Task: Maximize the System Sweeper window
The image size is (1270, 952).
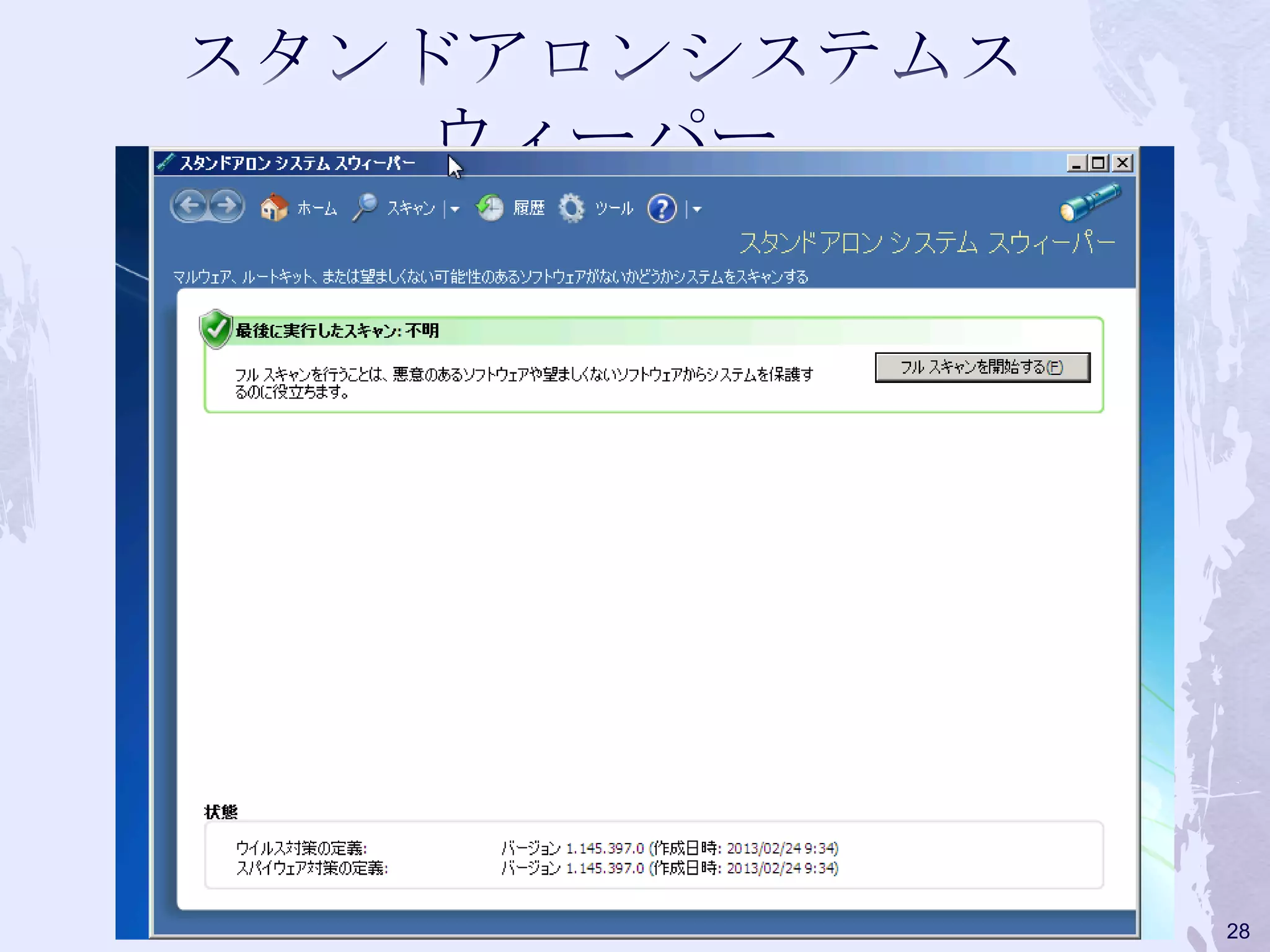Action: click(x=1099, y=163)
